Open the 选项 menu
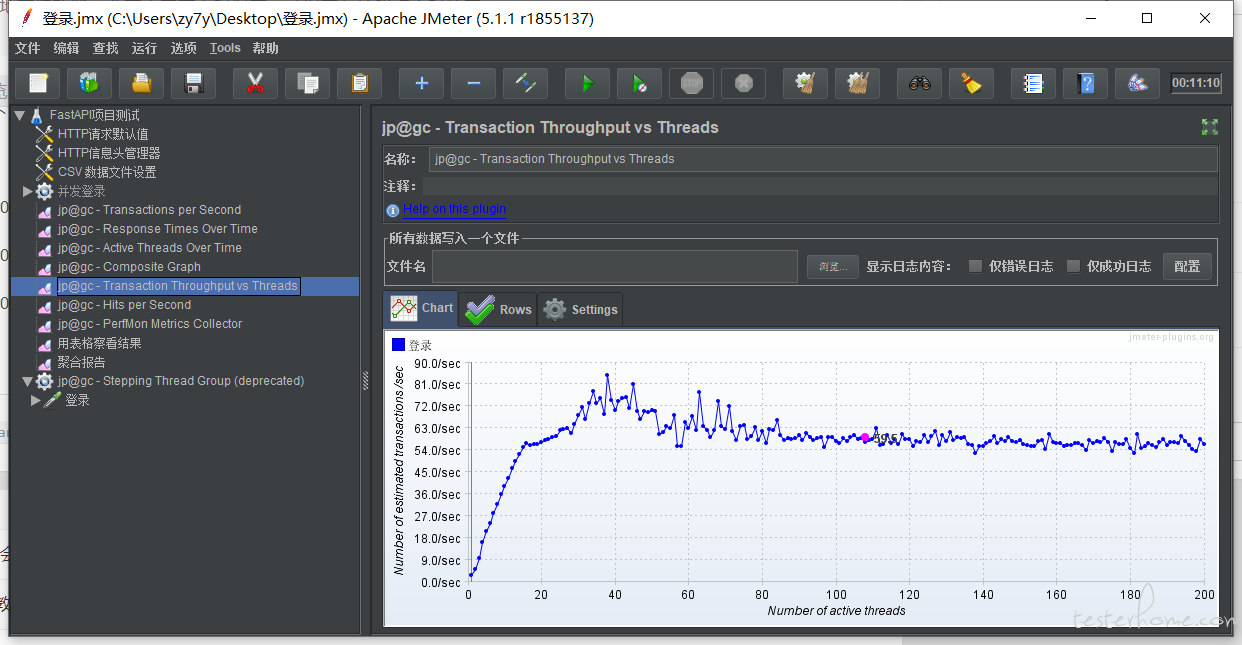1242x645 pixels. (183, 48)
